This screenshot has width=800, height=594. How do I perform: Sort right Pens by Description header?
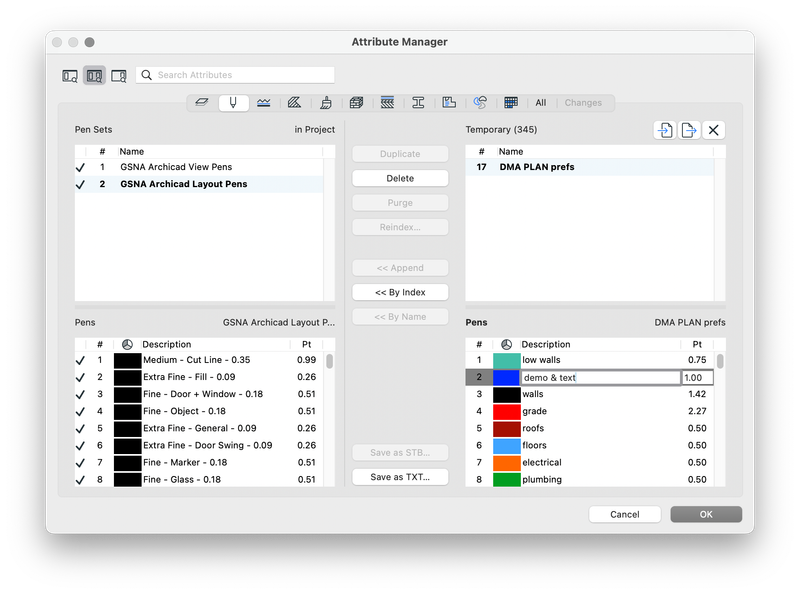click(x=600, y=344)
